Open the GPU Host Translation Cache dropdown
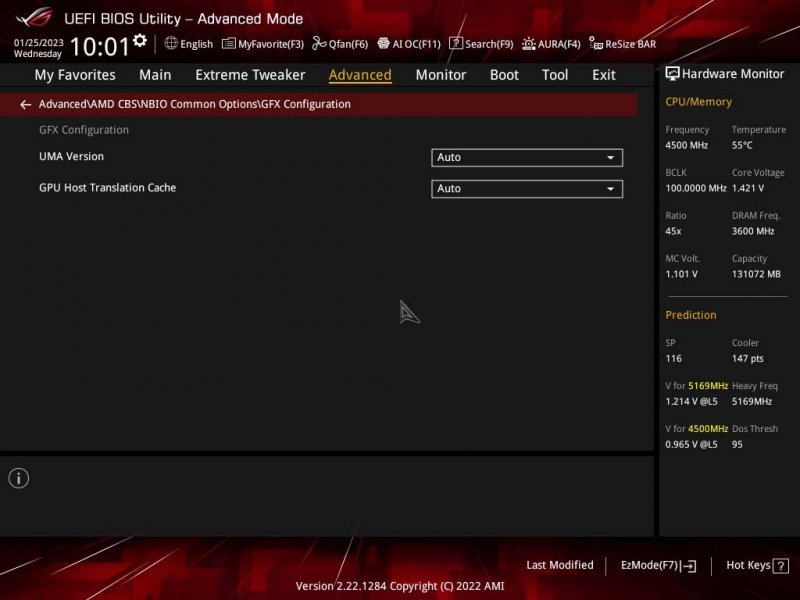Screen dimensions: 800x600 tap(527, 189)
